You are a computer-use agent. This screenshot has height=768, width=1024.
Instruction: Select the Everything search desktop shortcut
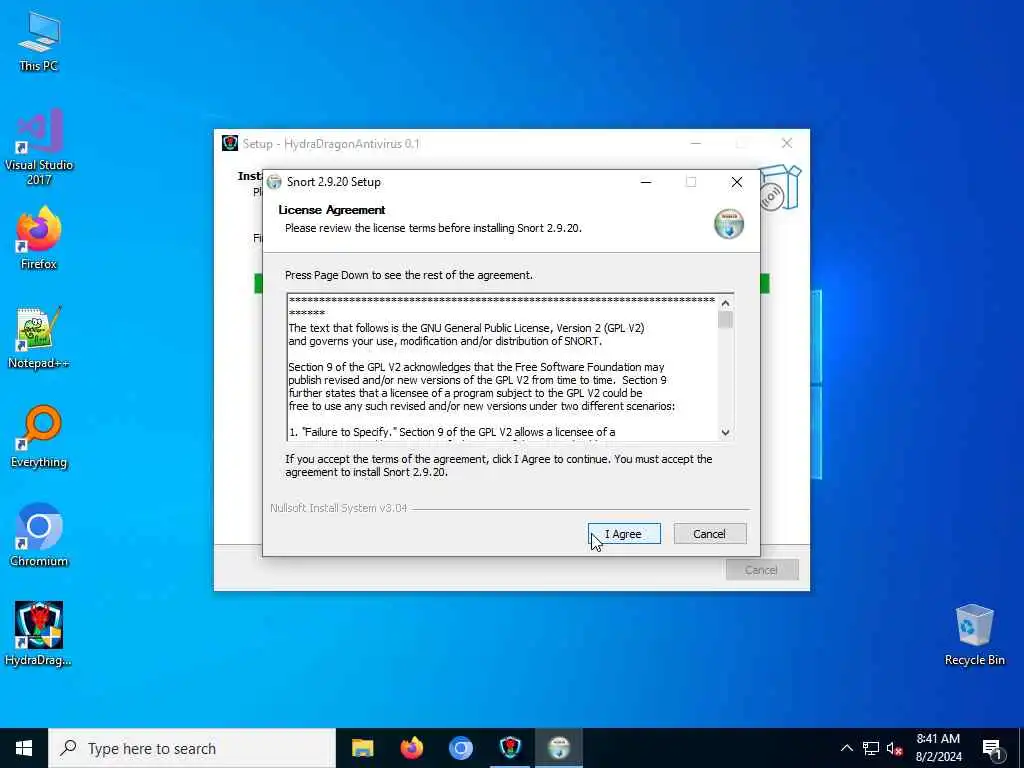pos(39,437)
